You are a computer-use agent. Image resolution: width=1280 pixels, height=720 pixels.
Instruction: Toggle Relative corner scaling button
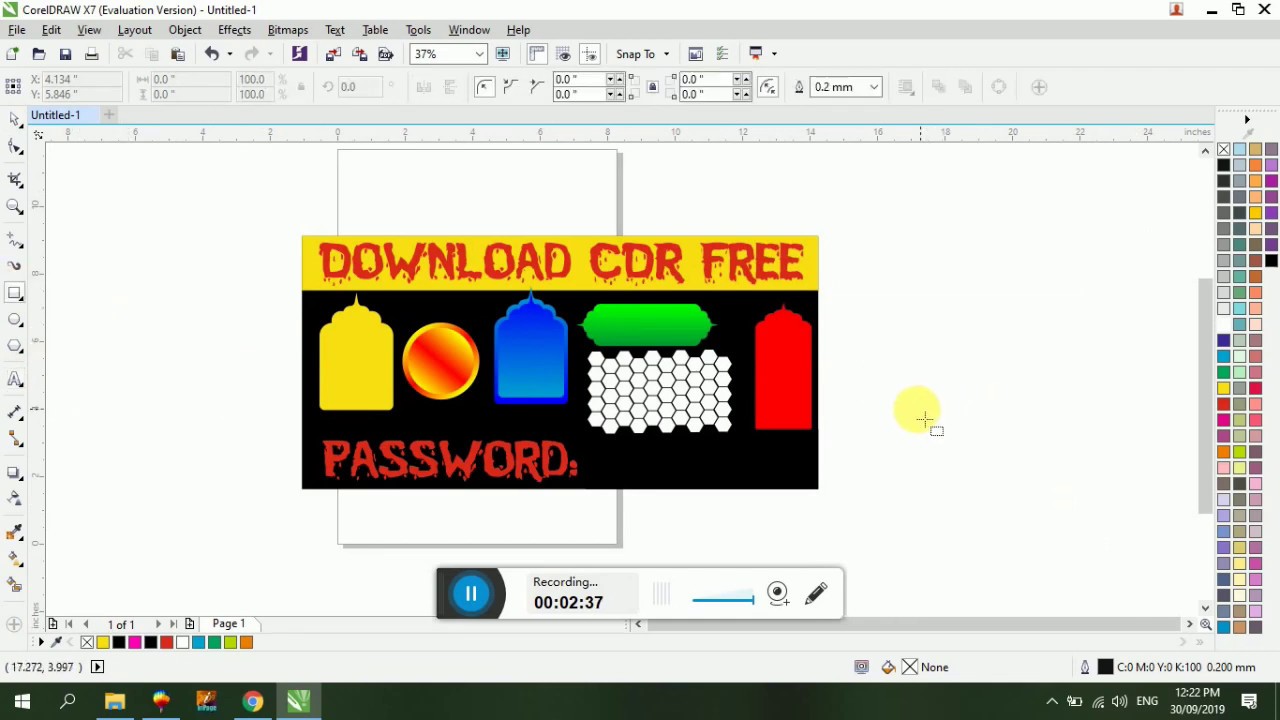(x=768, y=87)
